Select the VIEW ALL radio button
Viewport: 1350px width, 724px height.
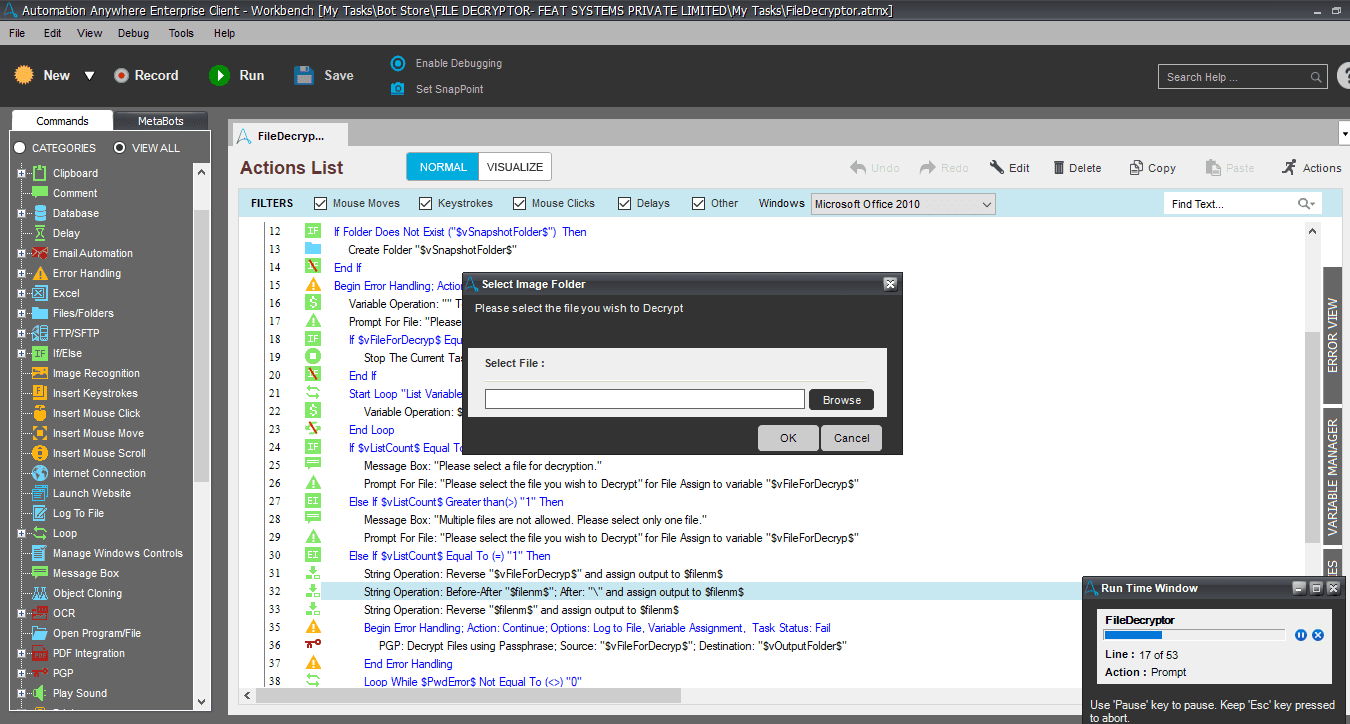click(120, 148)
